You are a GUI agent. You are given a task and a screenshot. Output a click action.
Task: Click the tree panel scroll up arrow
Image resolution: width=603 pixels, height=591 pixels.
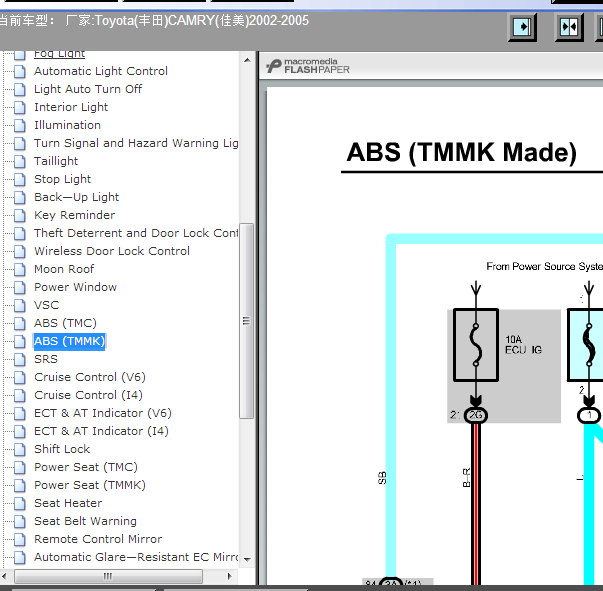[247, 60]
